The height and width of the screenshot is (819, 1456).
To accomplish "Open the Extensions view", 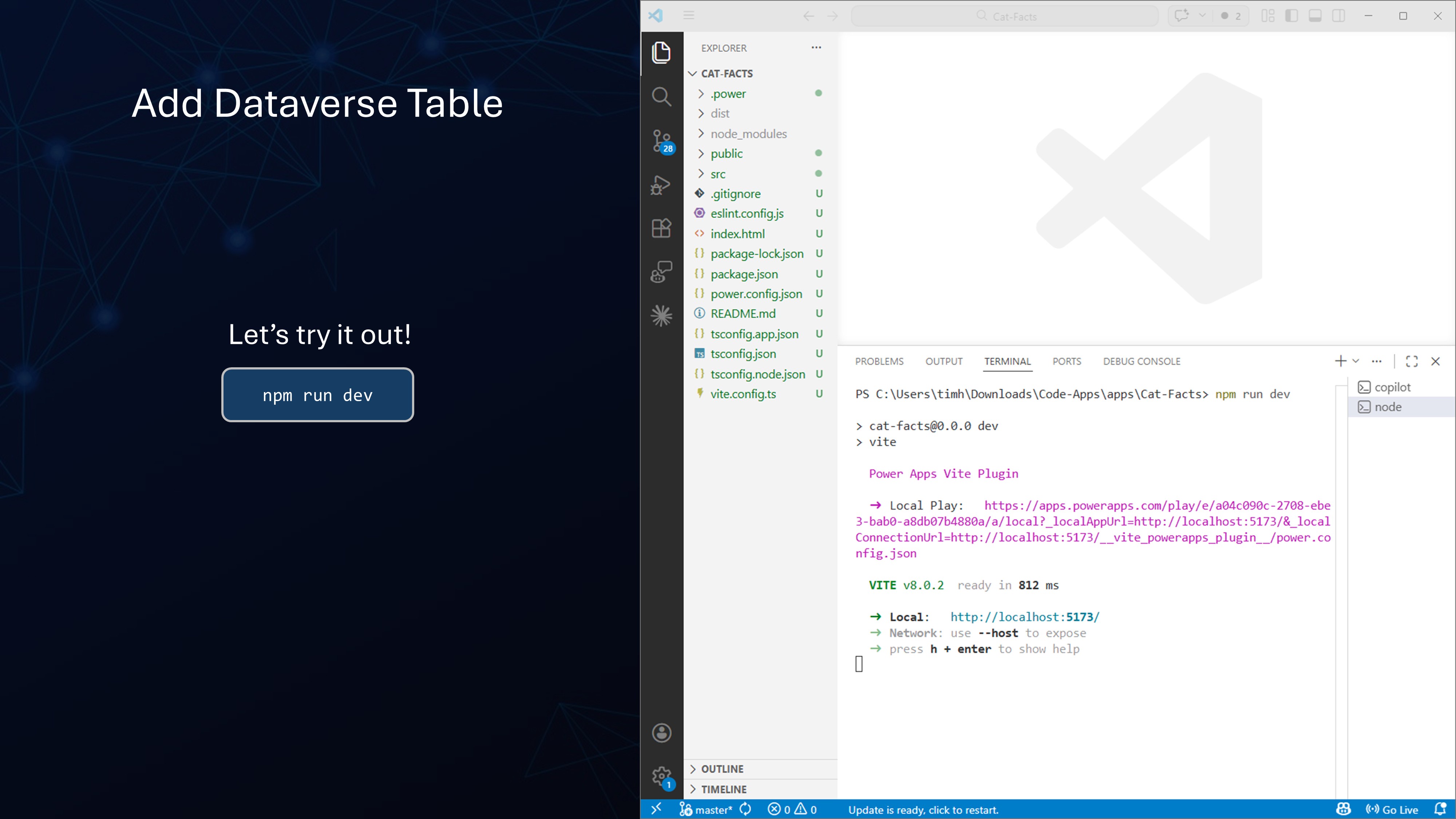I will click(661, 228).
